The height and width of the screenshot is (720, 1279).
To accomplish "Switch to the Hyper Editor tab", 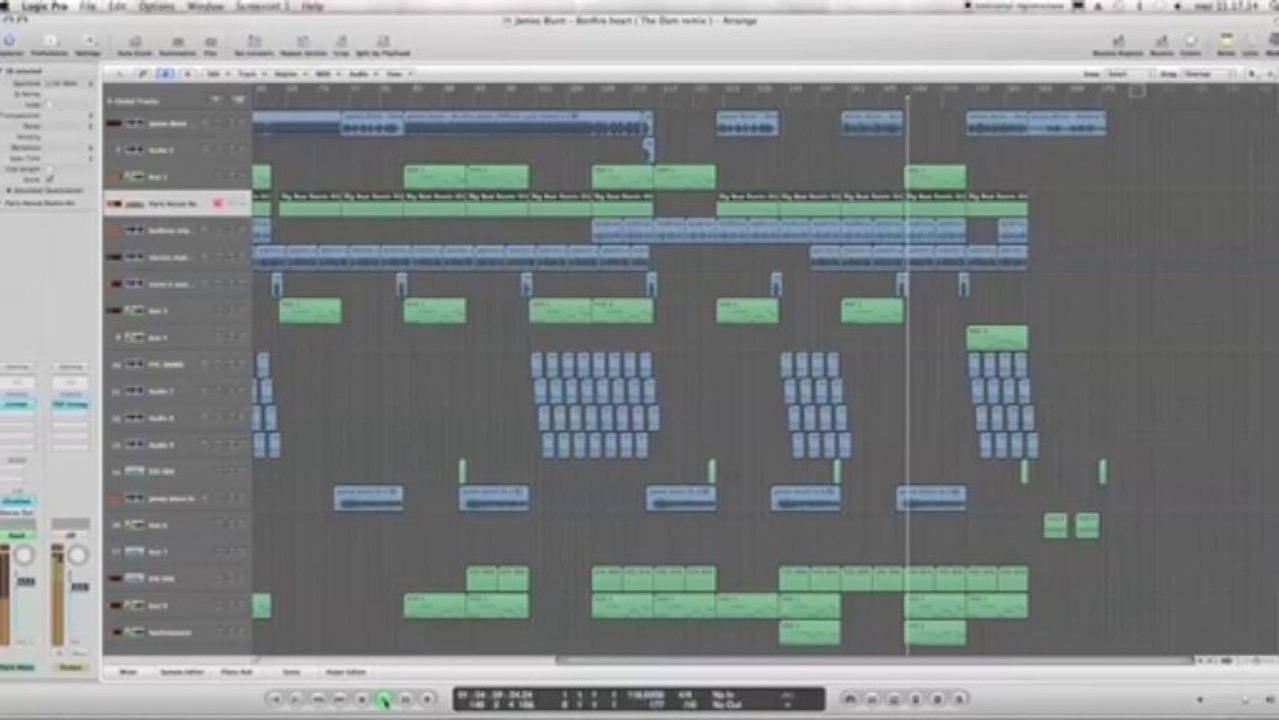I will (345, 672).
